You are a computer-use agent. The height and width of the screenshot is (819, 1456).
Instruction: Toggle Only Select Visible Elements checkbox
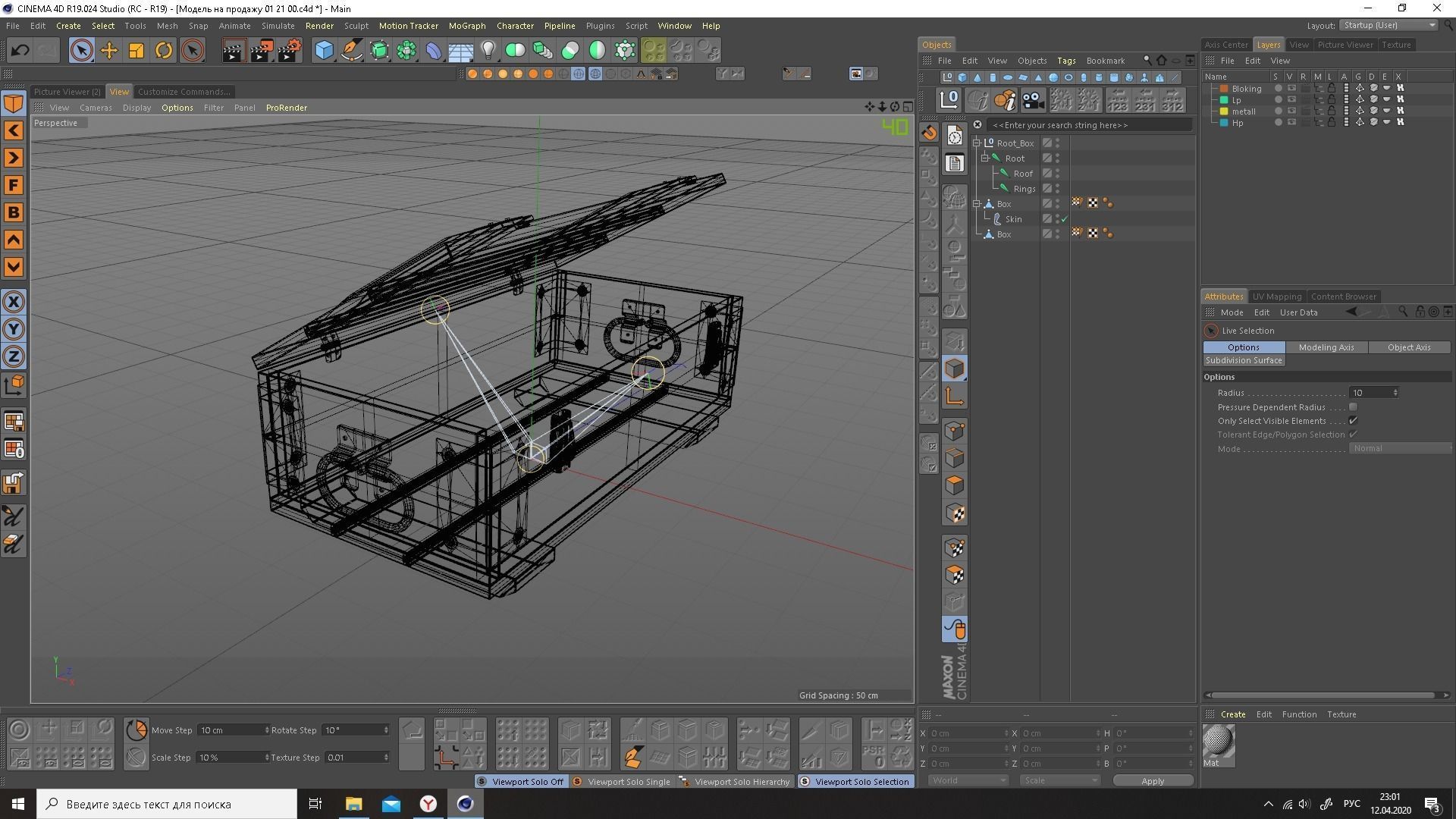[1353, 421]
